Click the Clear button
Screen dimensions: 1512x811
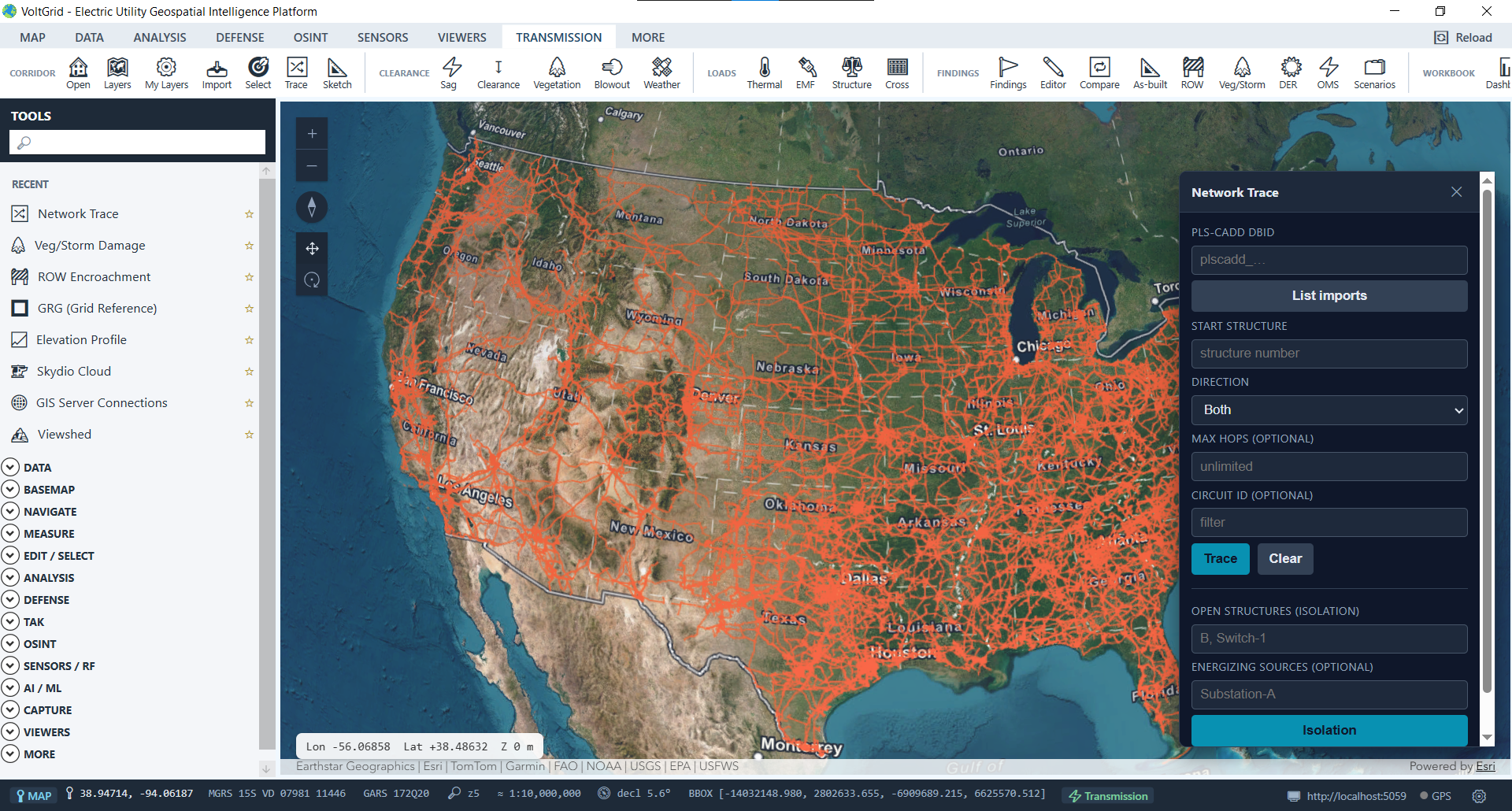1285,559
